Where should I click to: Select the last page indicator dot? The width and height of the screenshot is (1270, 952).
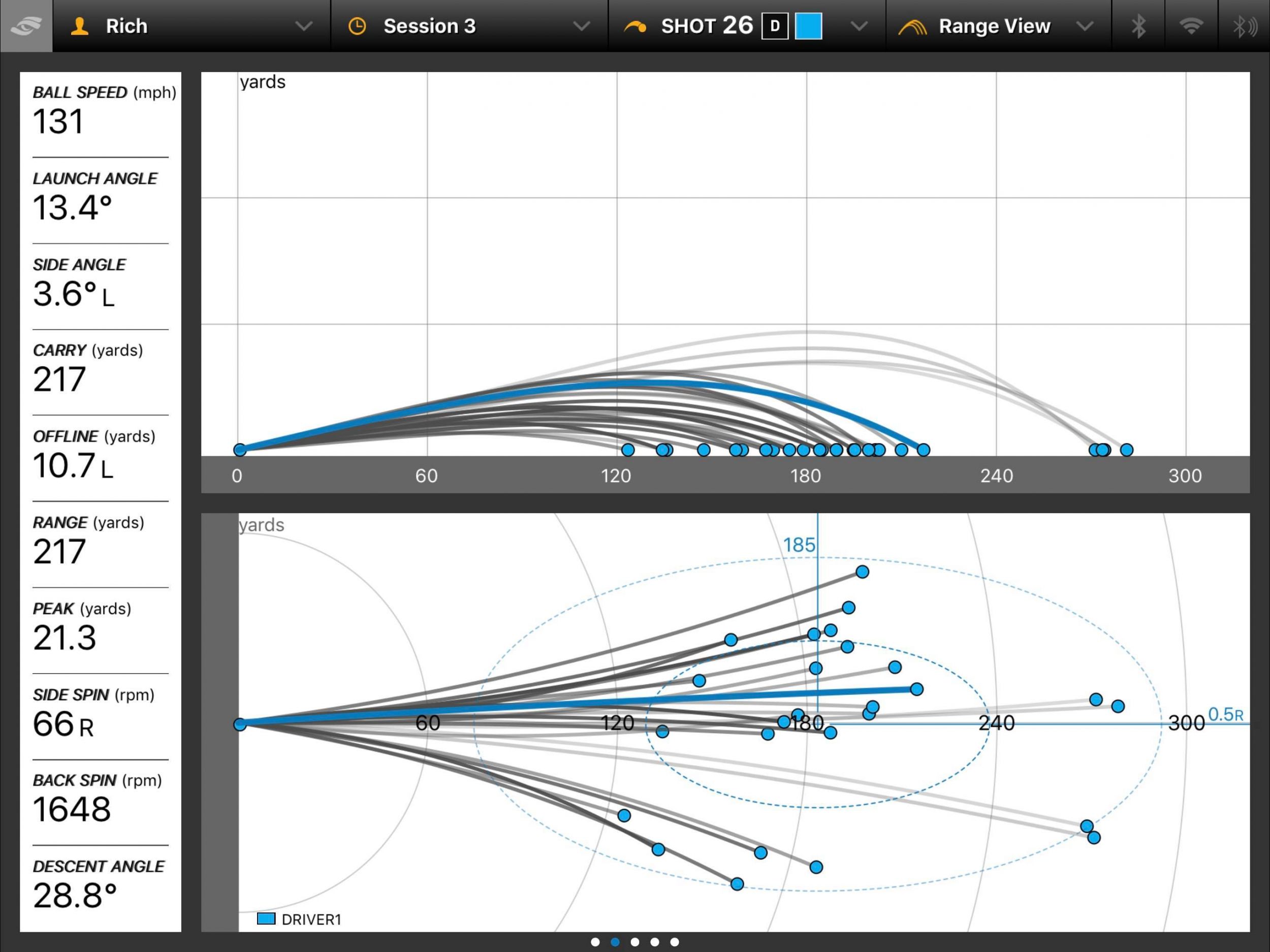point(675,942)
